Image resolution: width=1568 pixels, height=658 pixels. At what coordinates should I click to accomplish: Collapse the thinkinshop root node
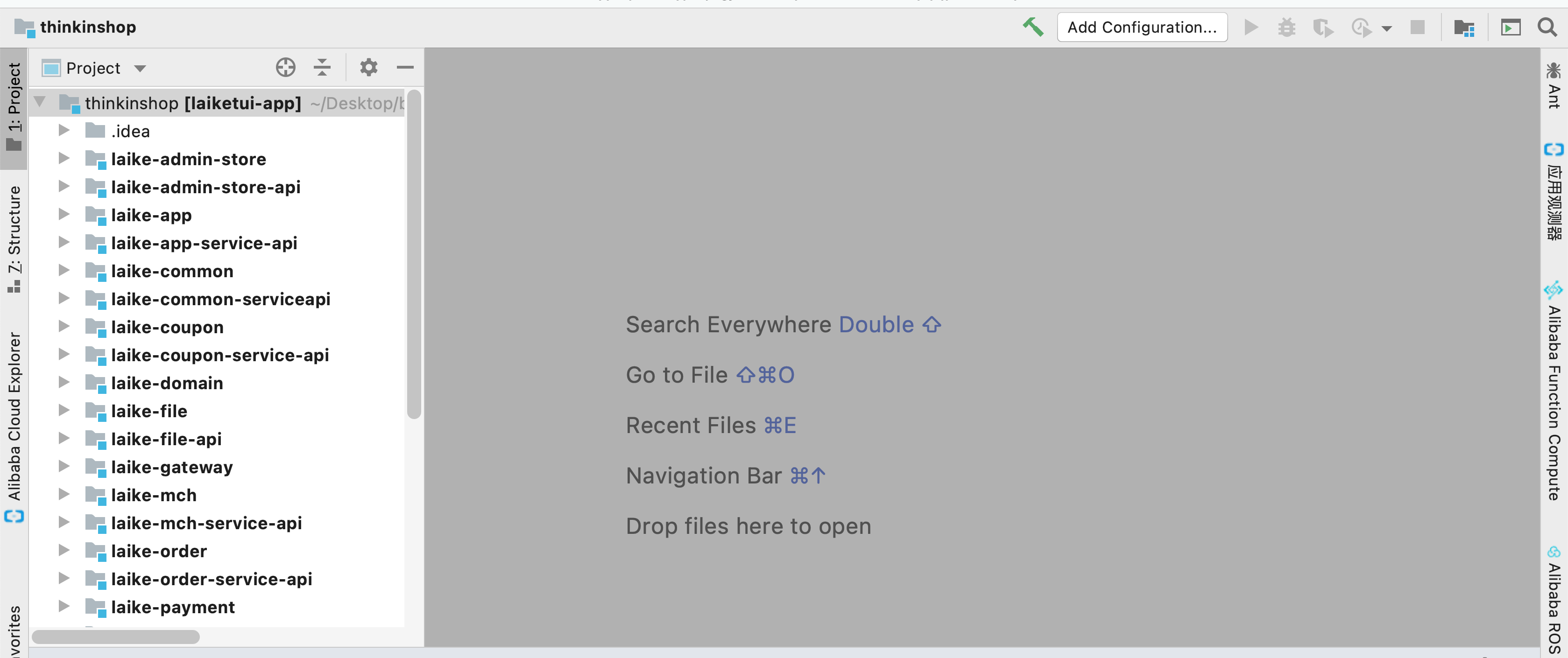[x=40, y=102]
